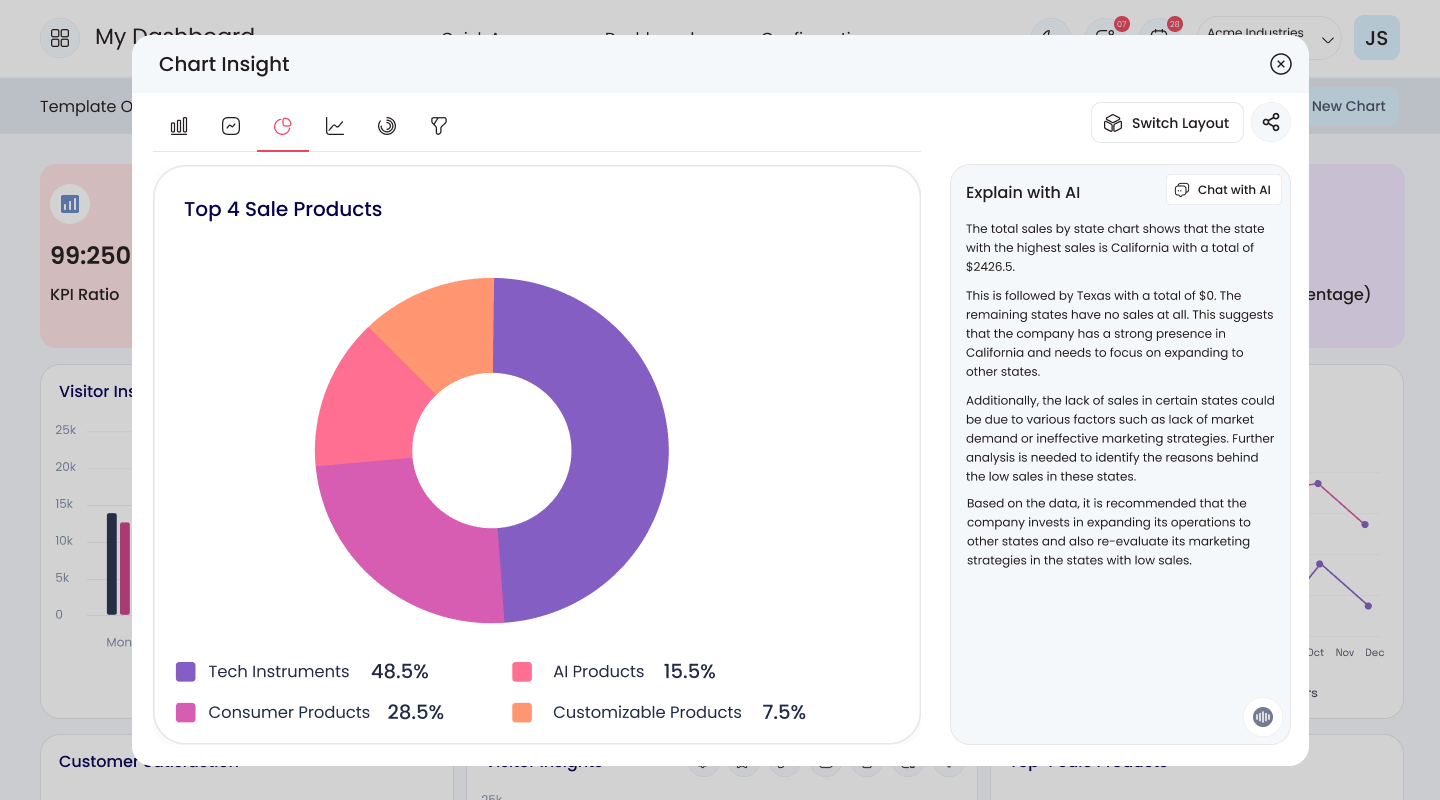This screenshot has width=1440, height=800.
Task: Switch to the bar chart view tab
Action: tap(179, 126)
